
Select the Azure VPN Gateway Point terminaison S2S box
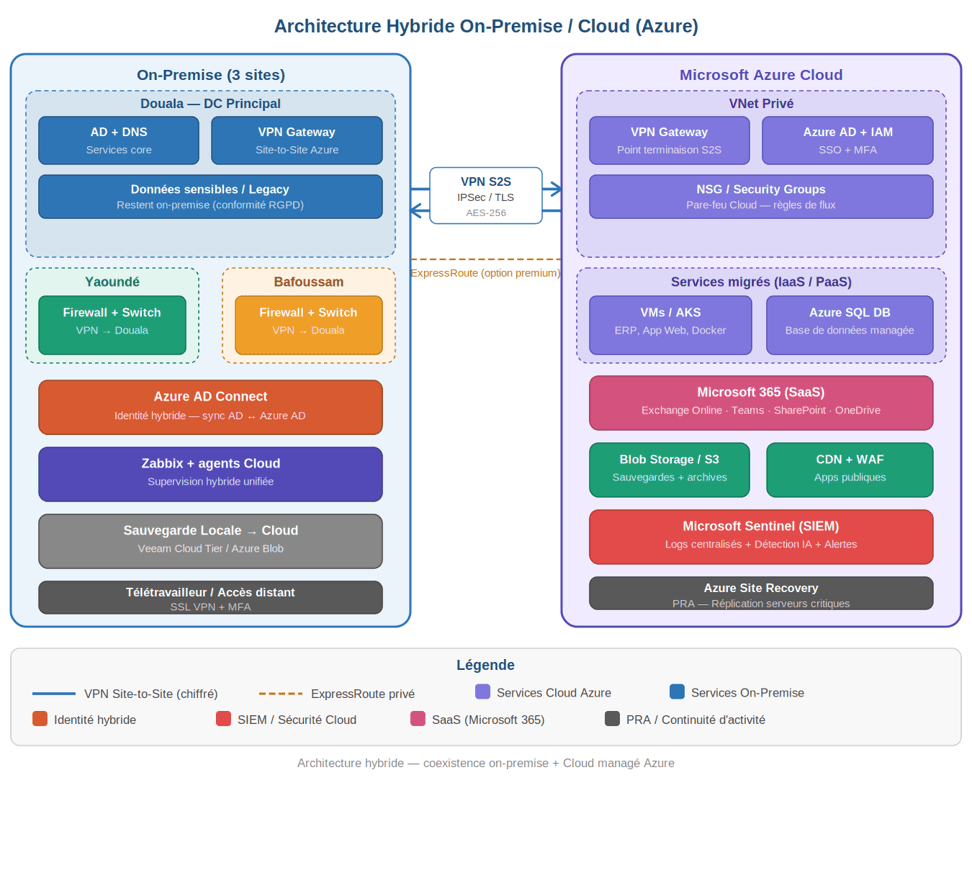pyautogui.click(x=669, y=140)
